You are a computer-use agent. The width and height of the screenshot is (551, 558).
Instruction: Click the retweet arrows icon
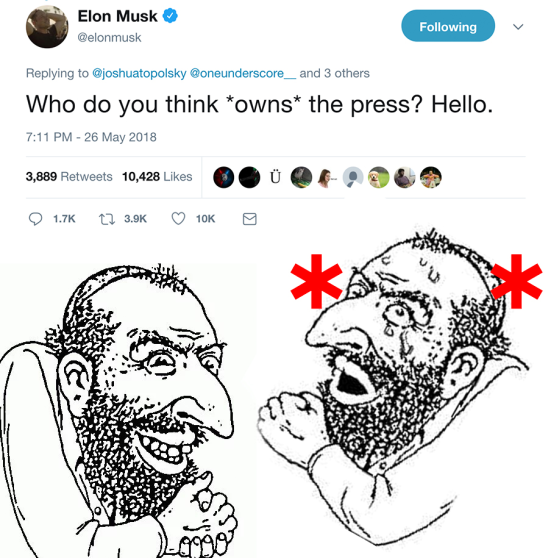[x=107, y=219]
